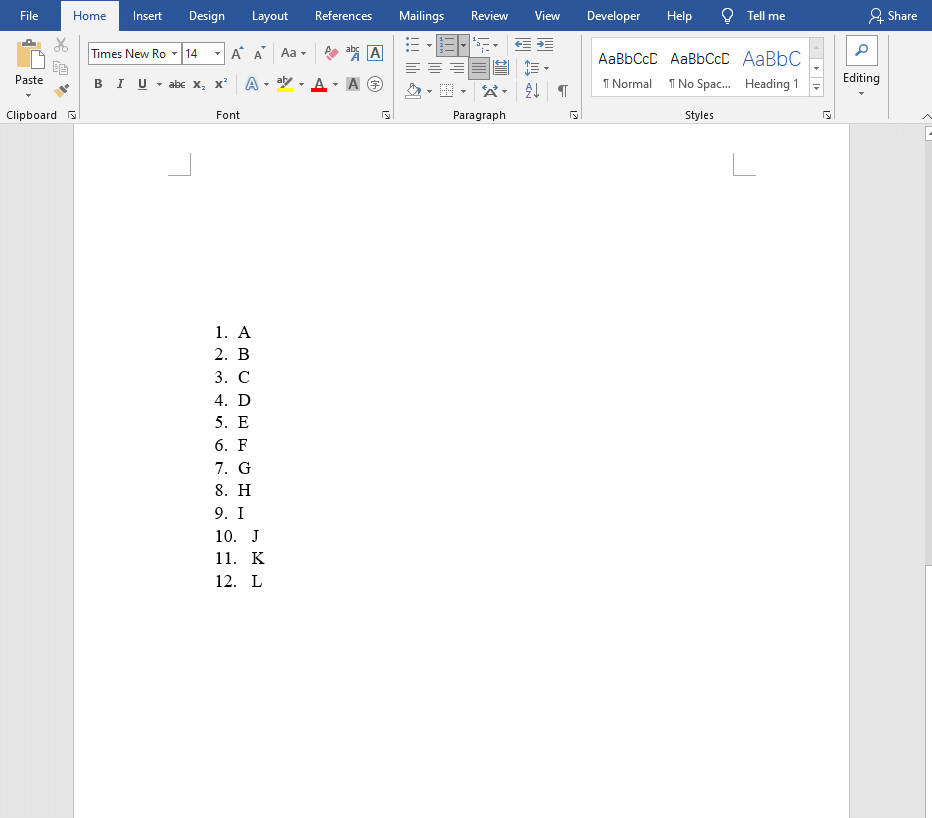Expand underline style dropdown arrow
The width and height of the screenshot is (932, 818).
[159, 84]
